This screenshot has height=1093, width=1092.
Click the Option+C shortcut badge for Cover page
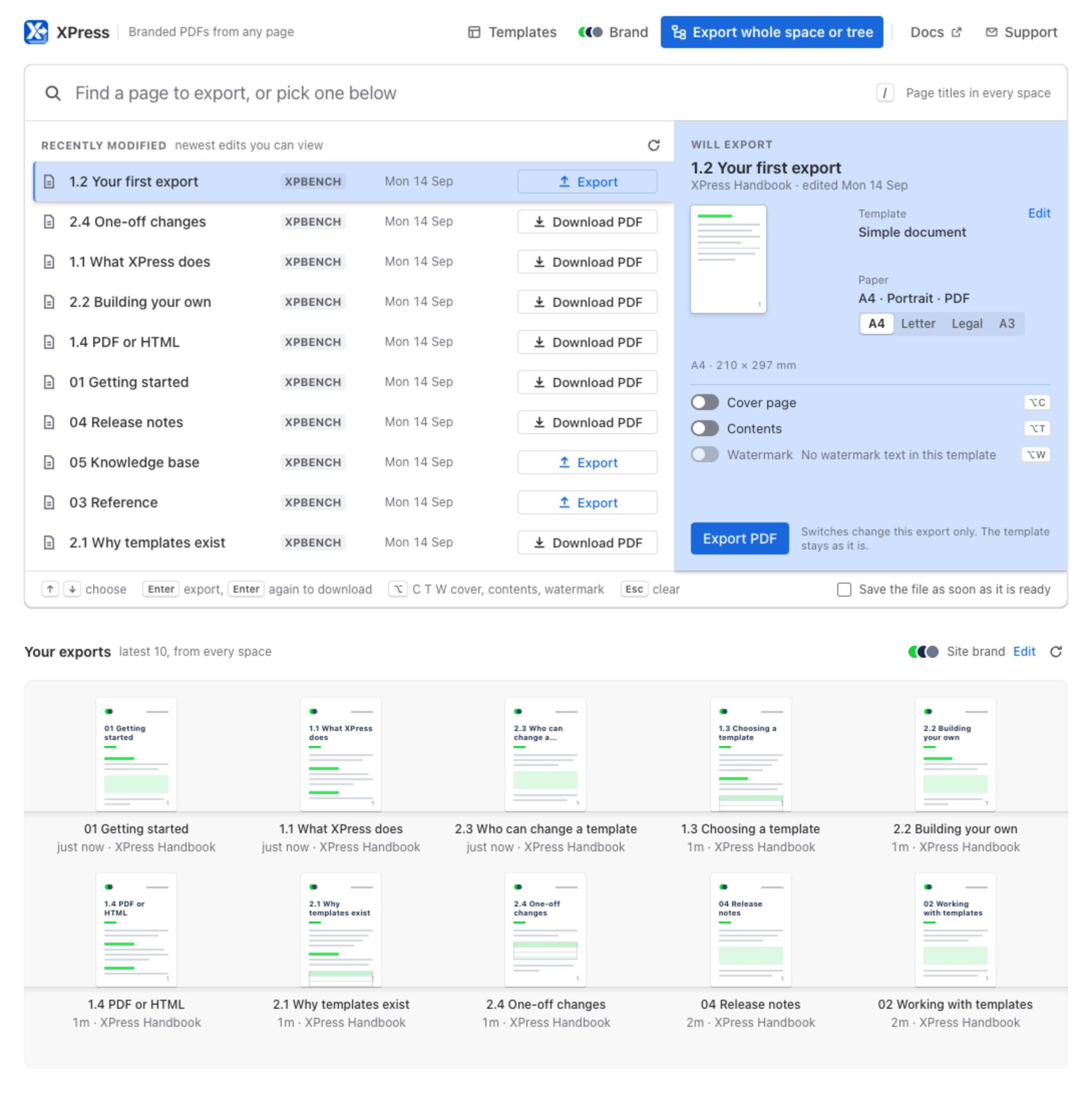pyautogui.click(x=1036, y=402)
